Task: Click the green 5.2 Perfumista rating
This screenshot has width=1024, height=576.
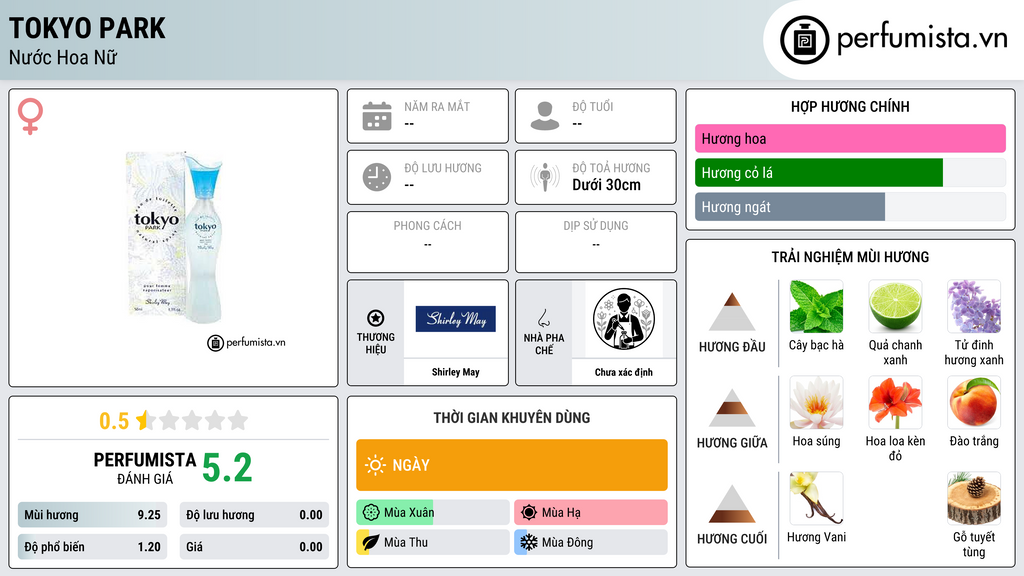Action: click(x=227, y=468)
